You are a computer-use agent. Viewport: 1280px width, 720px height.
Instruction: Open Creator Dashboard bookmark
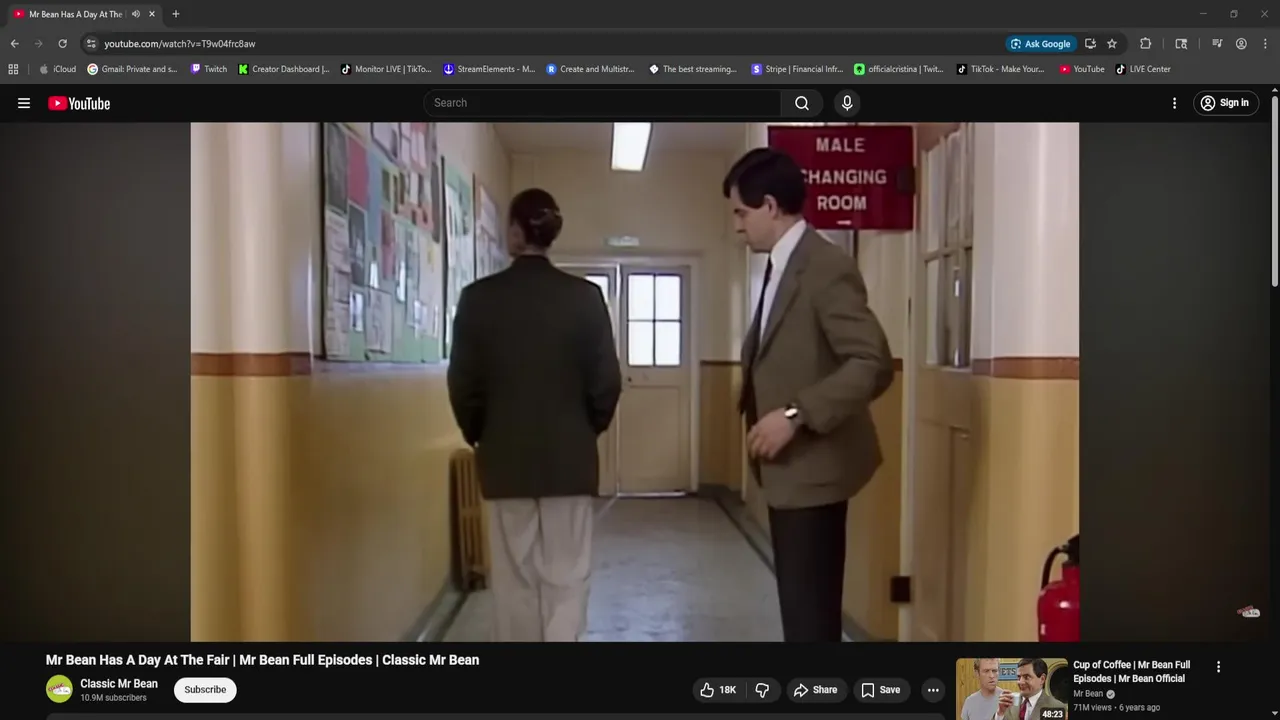[284, 69]
